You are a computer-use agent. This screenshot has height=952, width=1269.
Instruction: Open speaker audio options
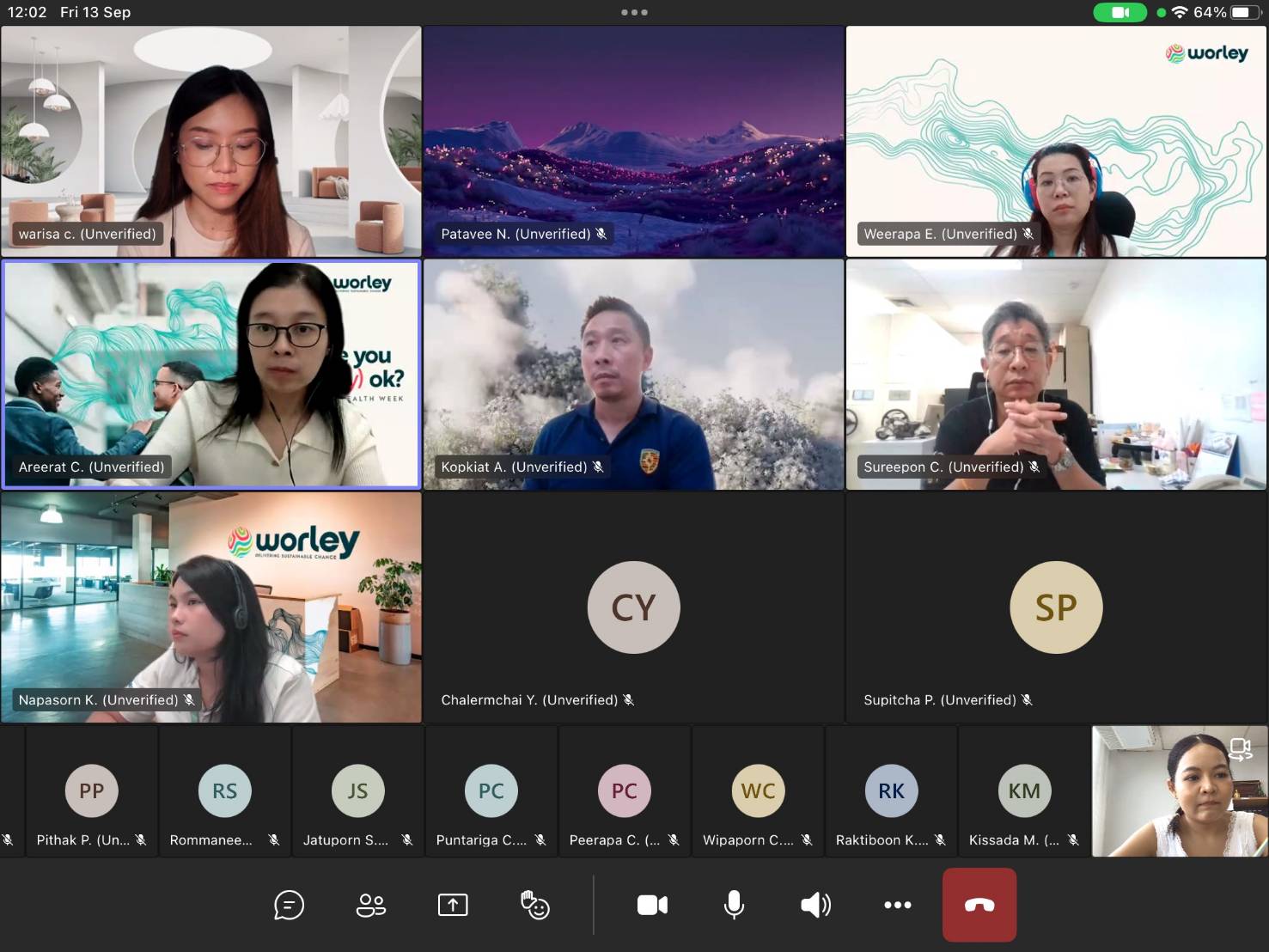(815, 905)
